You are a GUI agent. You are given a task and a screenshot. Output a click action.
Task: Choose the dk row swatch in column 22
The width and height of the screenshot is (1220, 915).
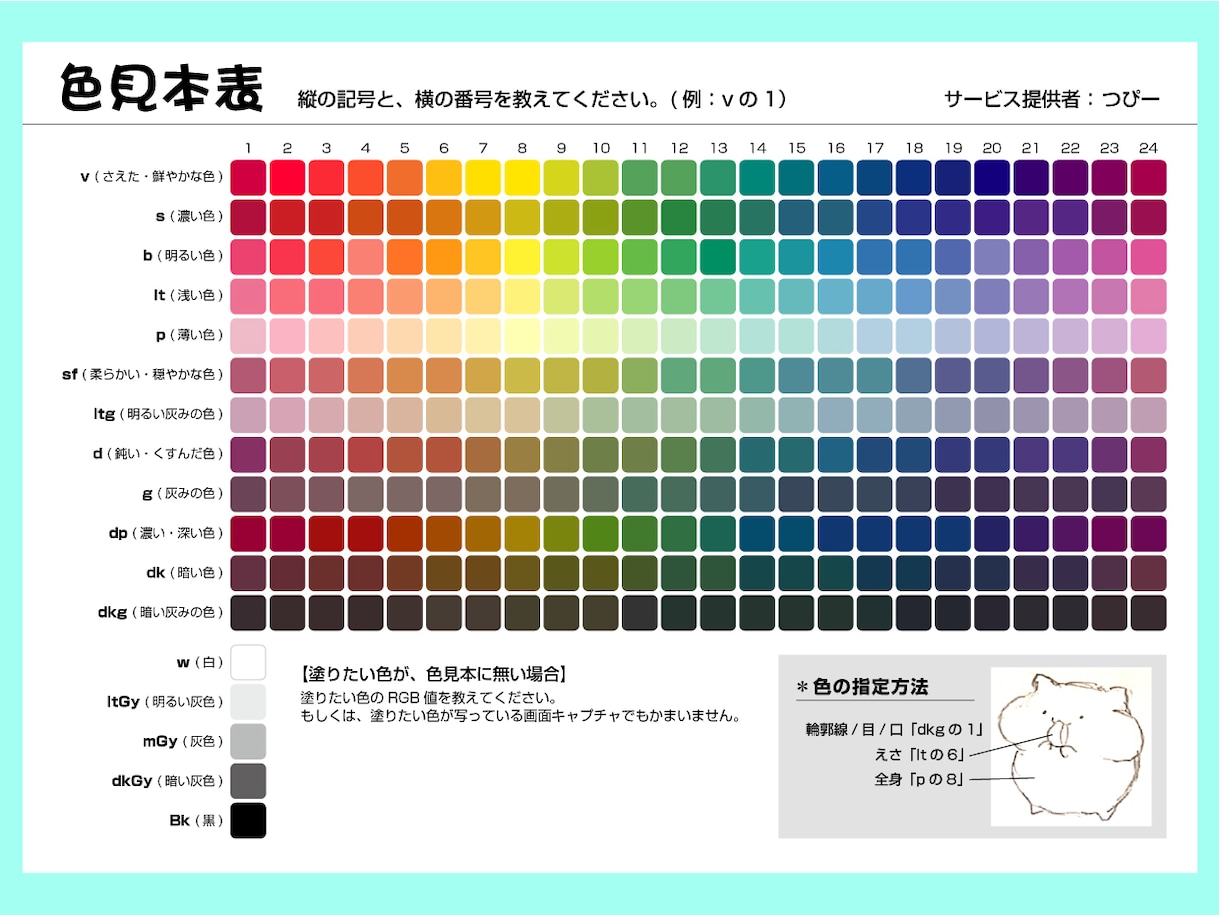point(1070,573)
